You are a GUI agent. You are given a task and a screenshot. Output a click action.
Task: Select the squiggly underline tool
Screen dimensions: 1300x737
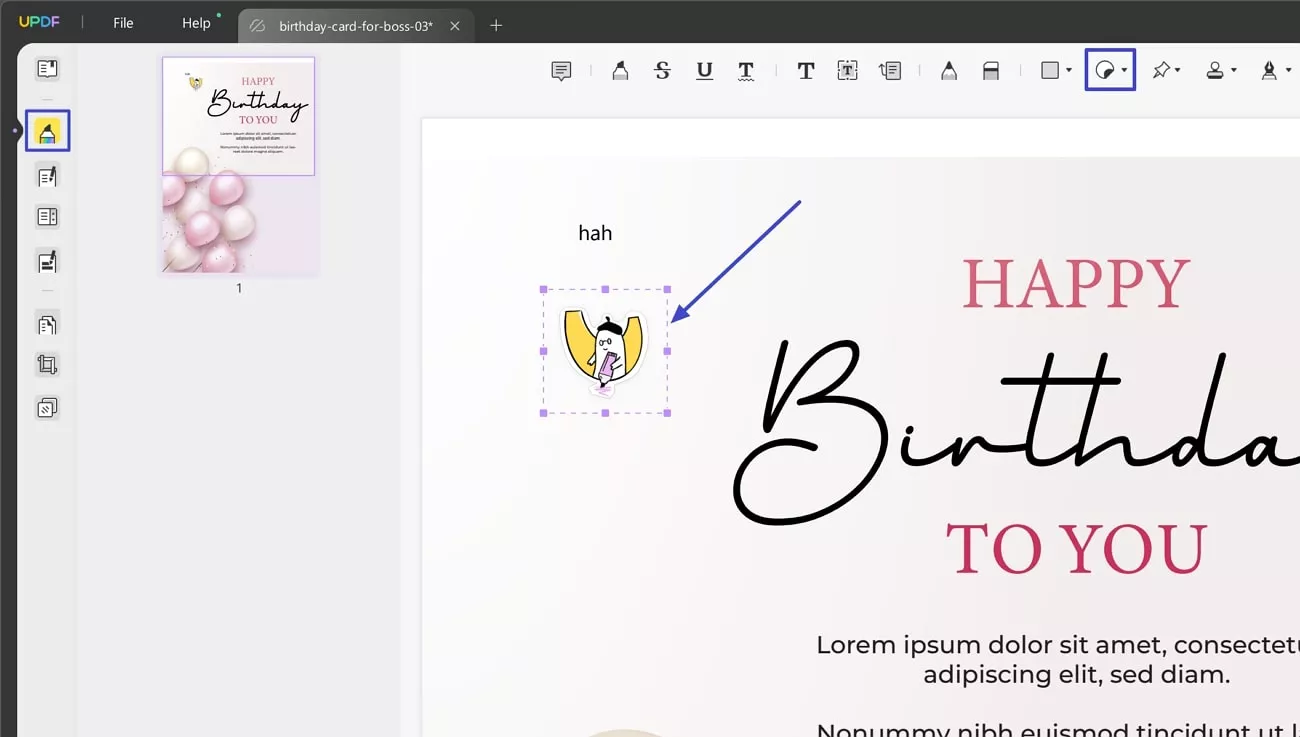pos(745,70)
